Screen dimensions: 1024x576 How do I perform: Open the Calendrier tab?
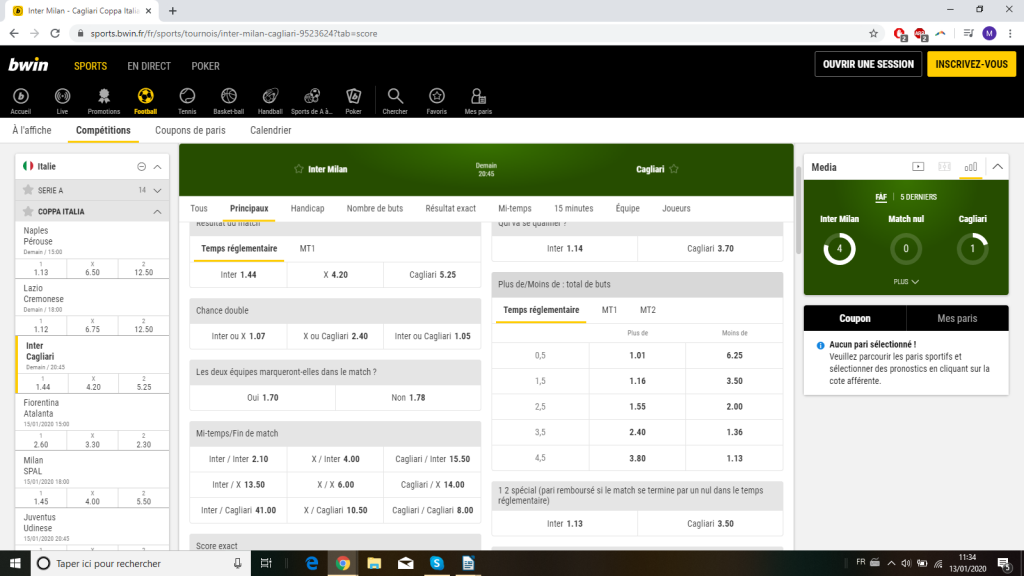point(270,130)
